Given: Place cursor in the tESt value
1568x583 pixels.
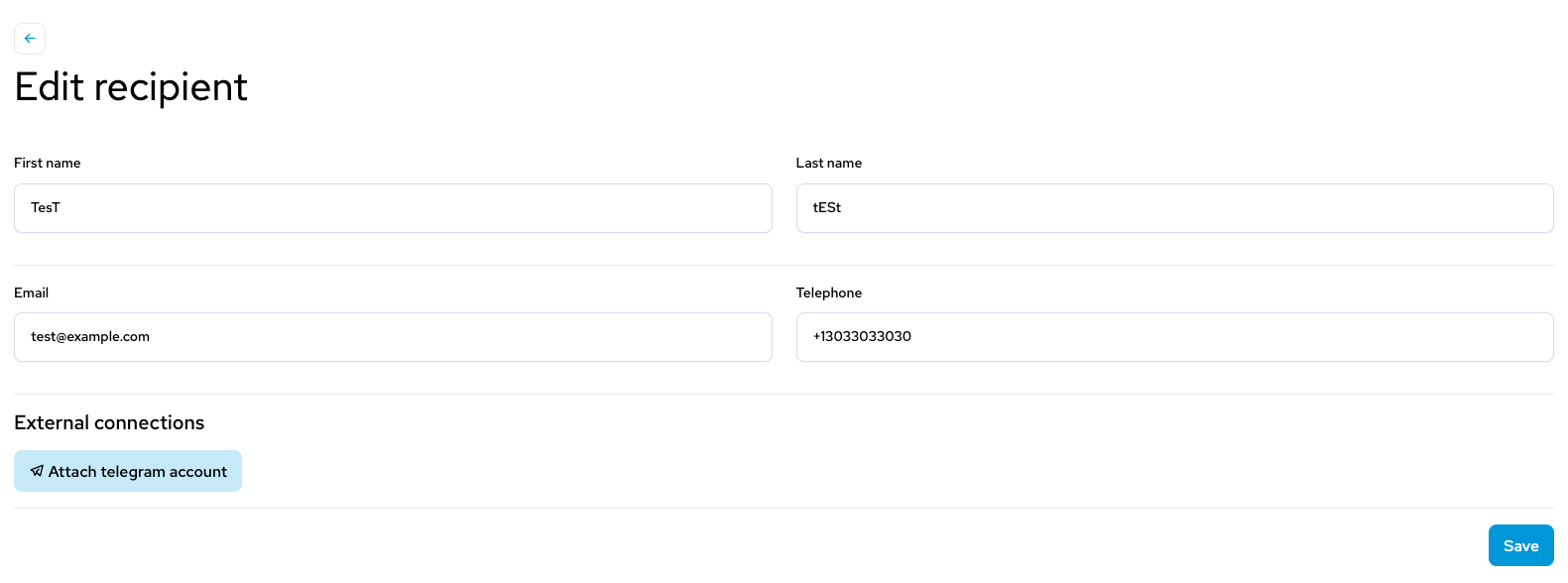Looking at the screenshot, I should [827, 207].
